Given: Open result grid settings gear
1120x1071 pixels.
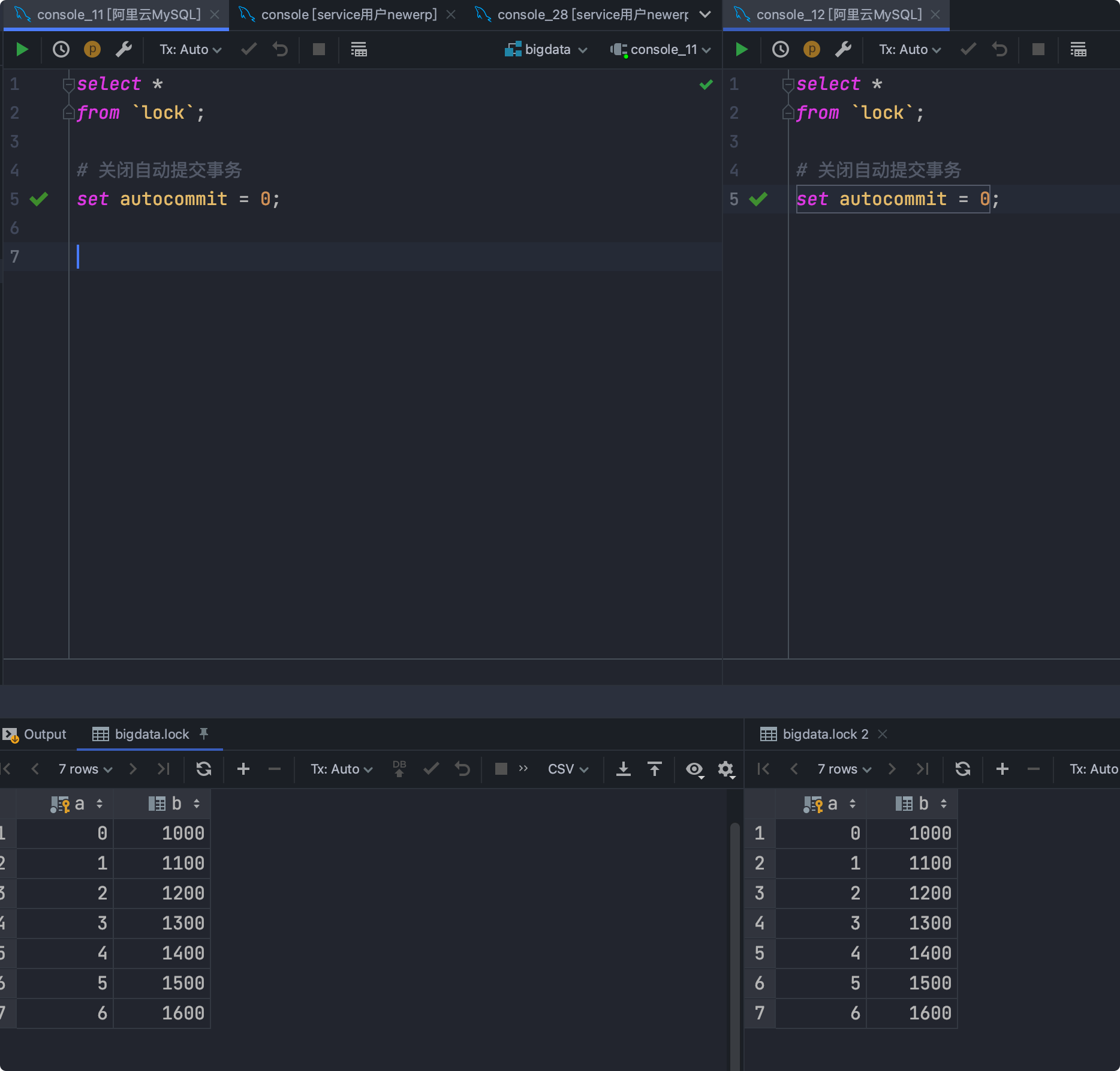Looking at the screenshot, I should click(x=725, y=769).
